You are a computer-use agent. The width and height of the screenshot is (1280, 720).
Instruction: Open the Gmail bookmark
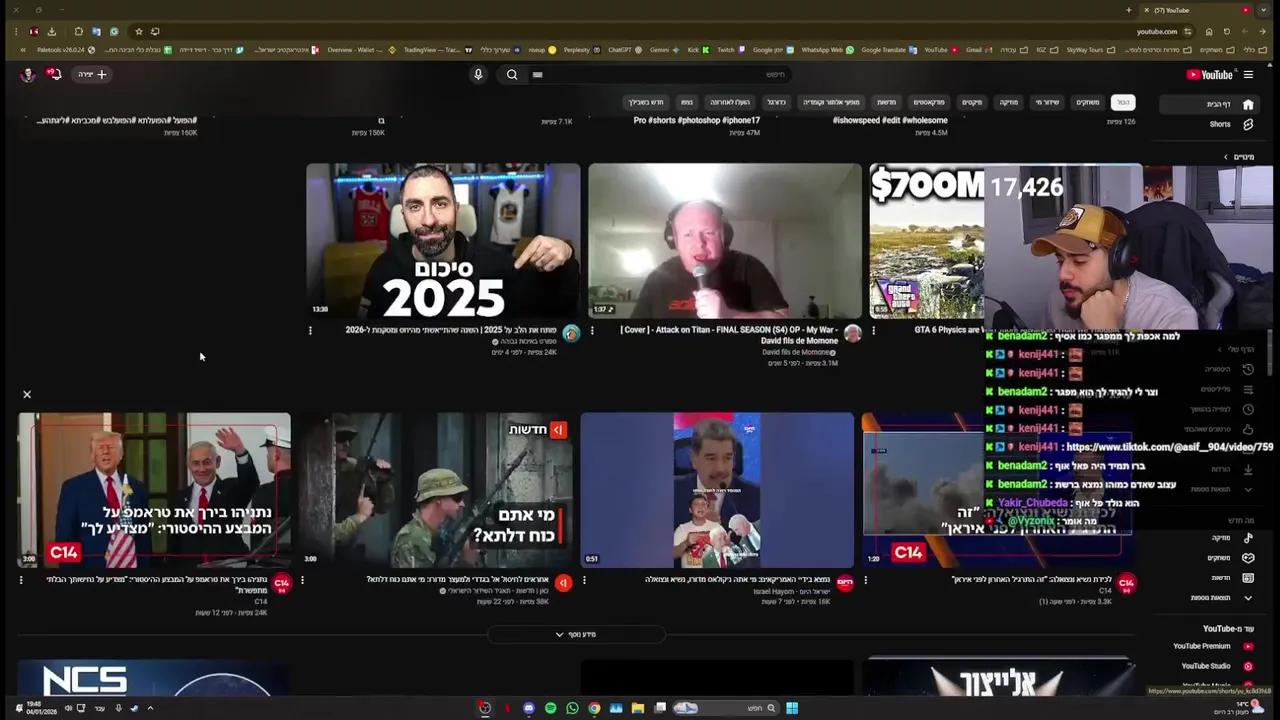click(980, 49)
